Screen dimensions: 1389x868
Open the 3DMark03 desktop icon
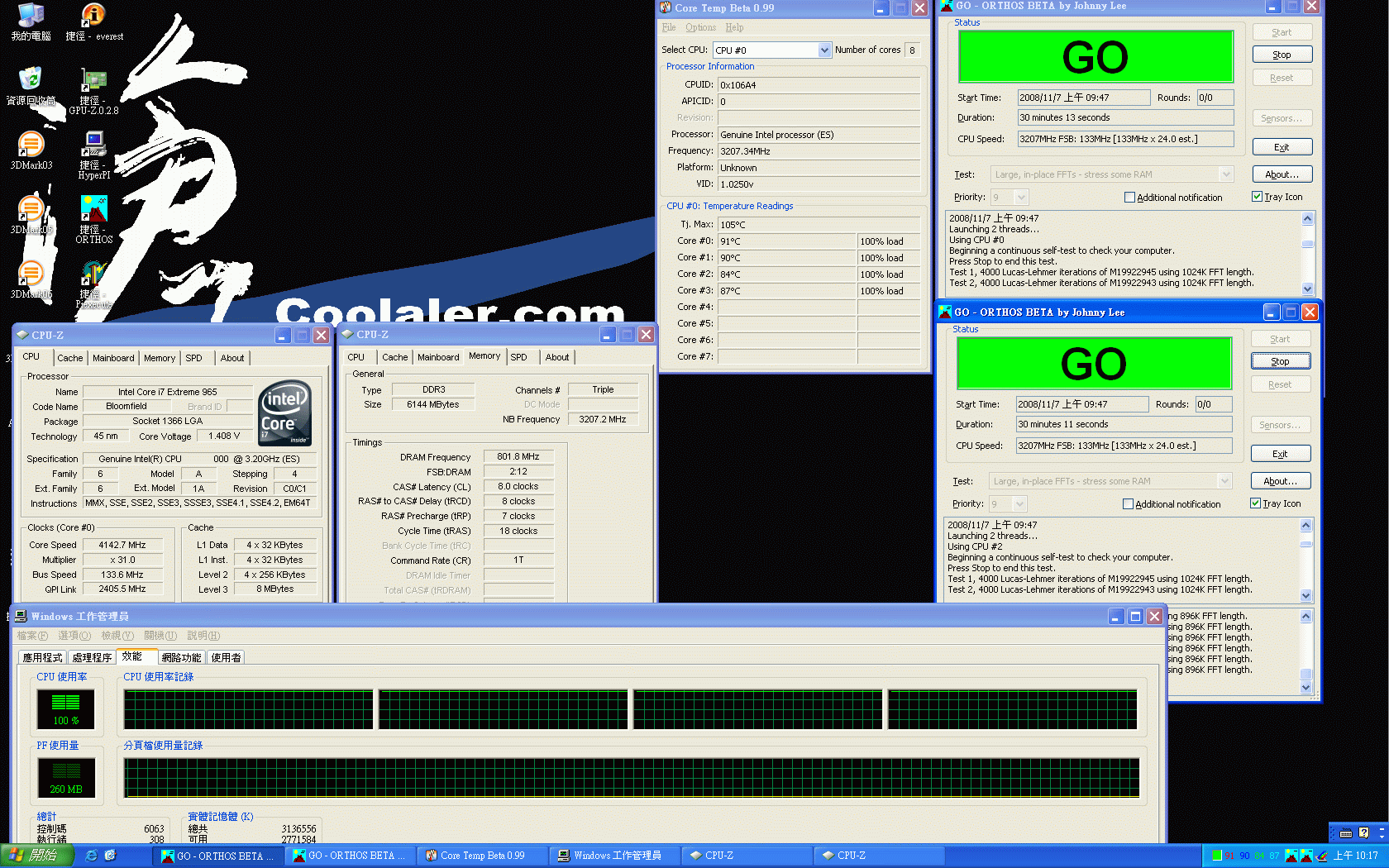pyautogui.click(x=31, y=146)
